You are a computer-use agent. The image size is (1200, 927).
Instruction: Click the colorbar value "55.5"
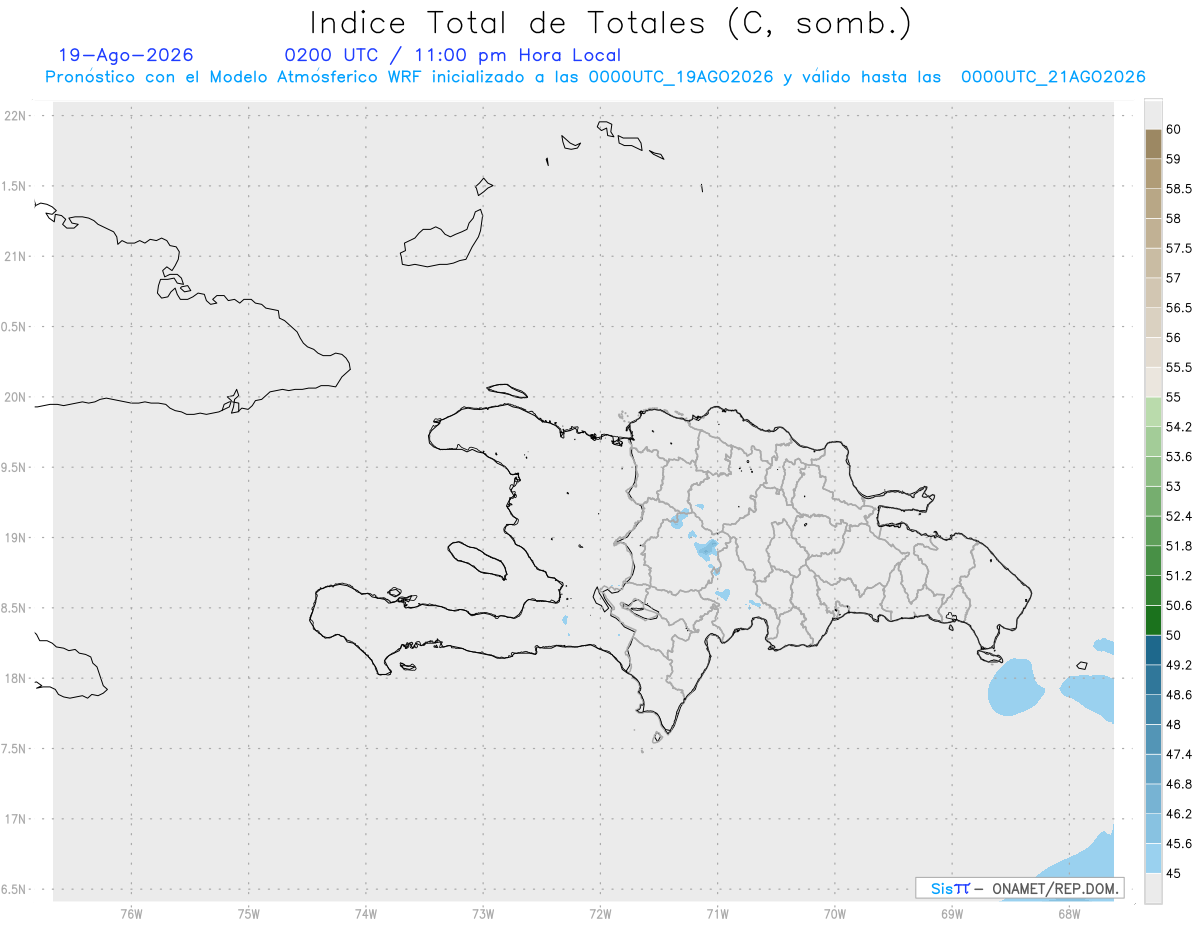tap(1178, 367)
